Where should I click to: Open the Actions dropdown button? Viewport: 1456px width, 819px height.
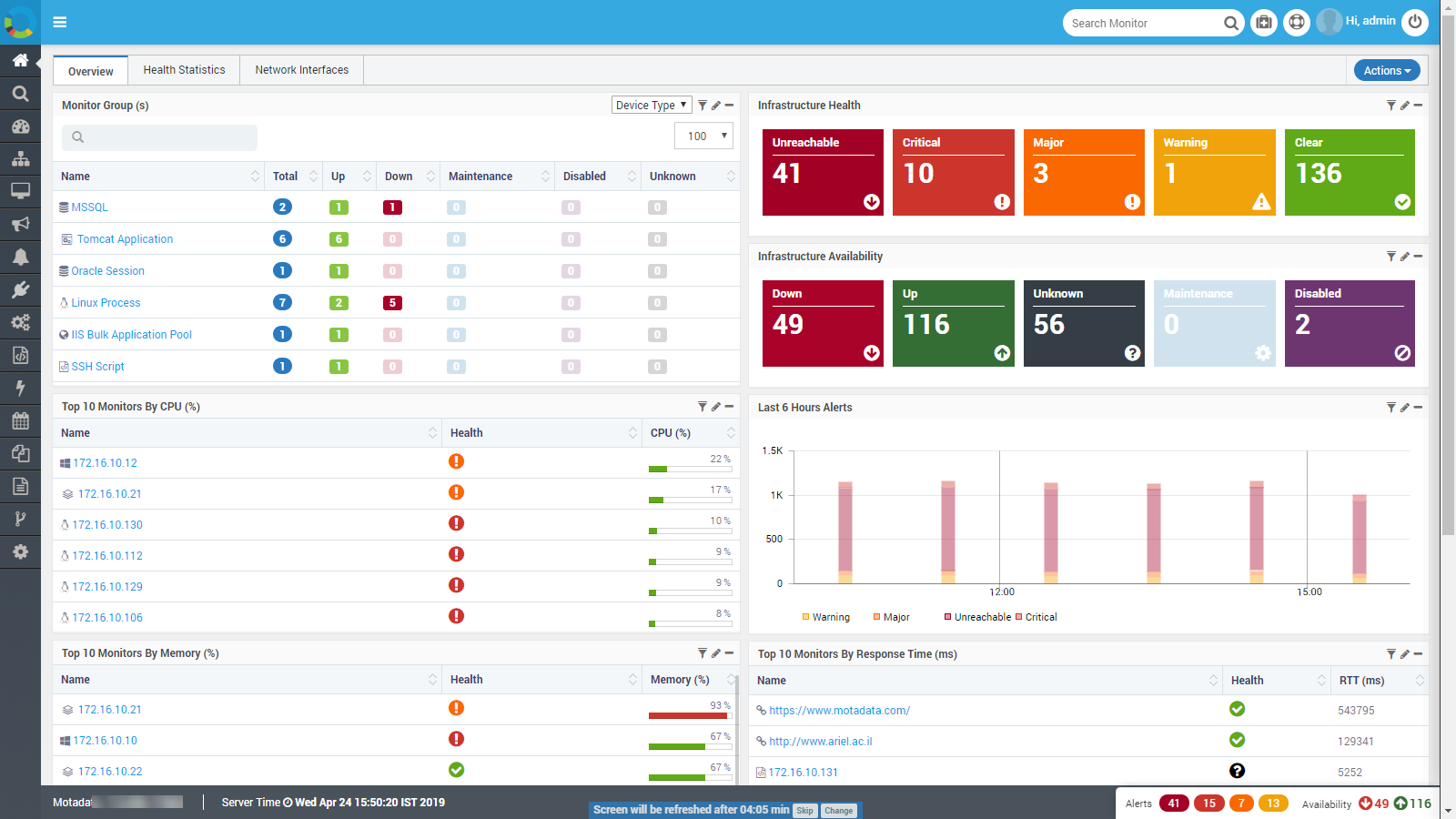point(1387,70)
